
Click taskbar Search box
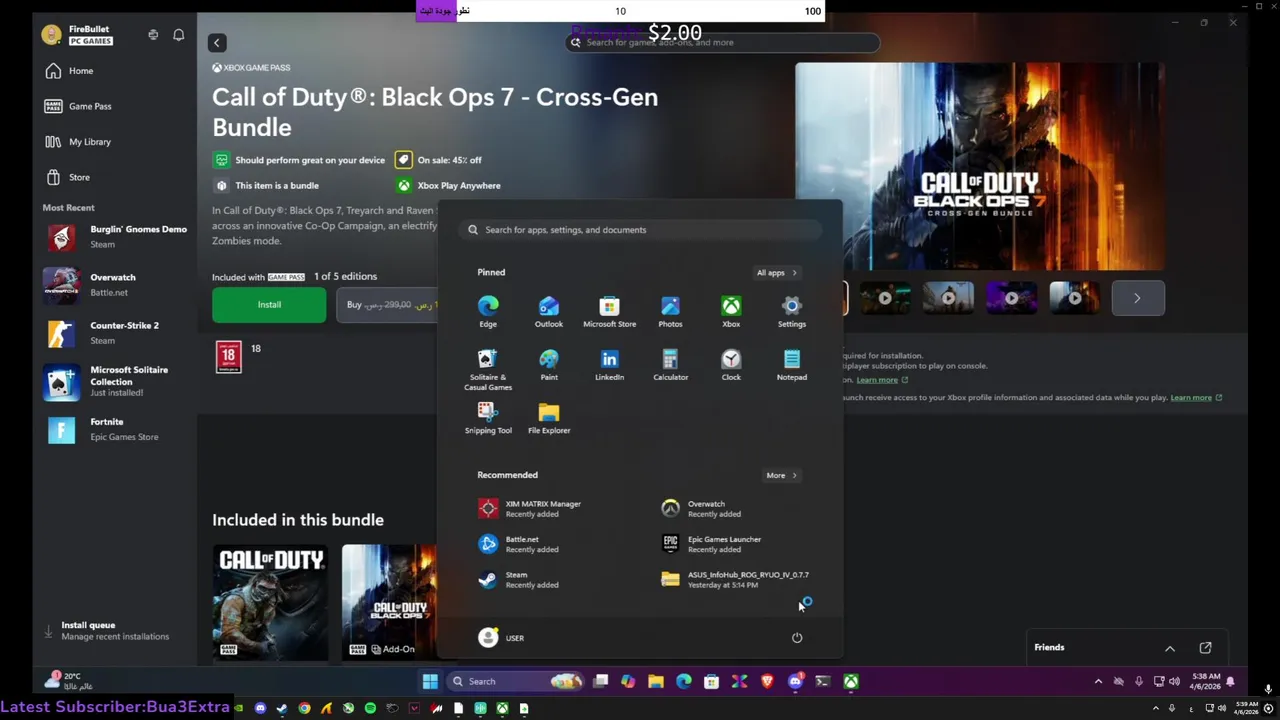(x=516, y=682)
